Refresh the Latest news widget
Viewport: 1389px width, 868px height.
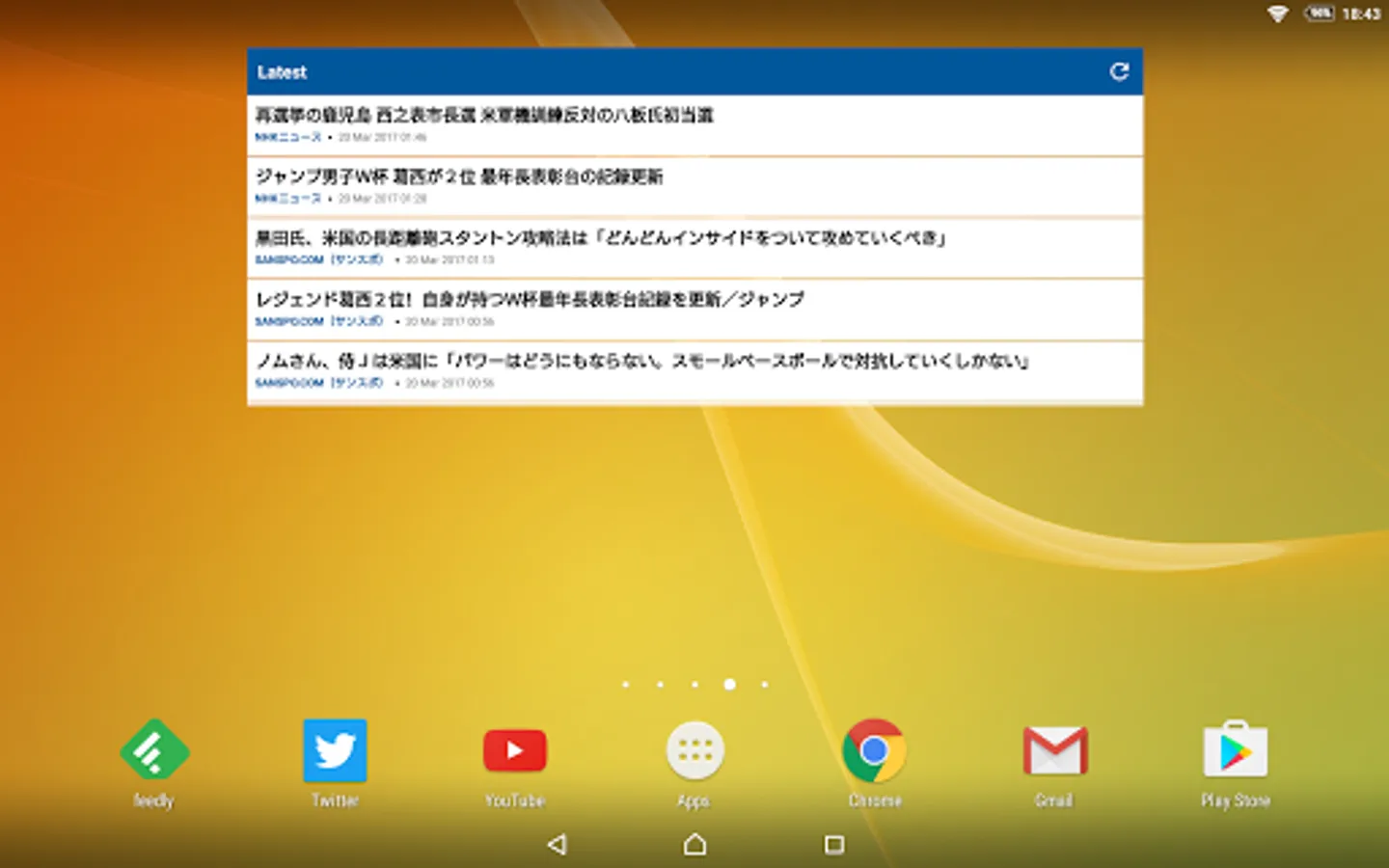click(1119, 71)
